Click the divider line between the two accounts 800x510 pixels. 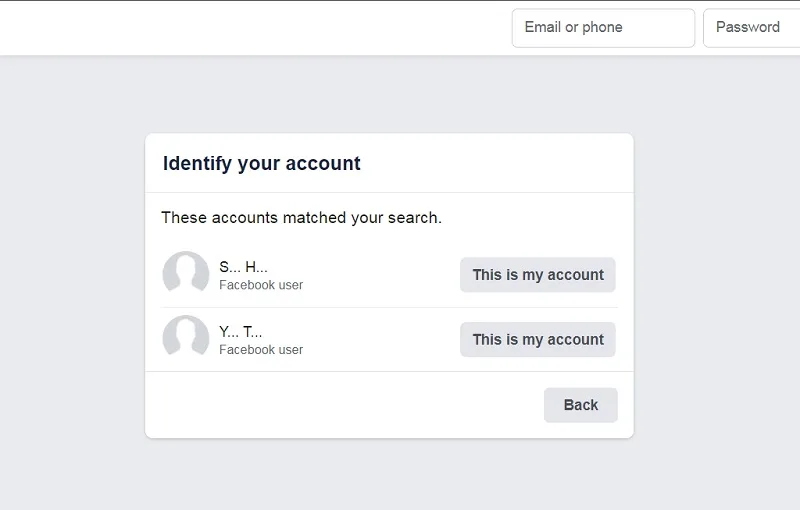[389, 308]
